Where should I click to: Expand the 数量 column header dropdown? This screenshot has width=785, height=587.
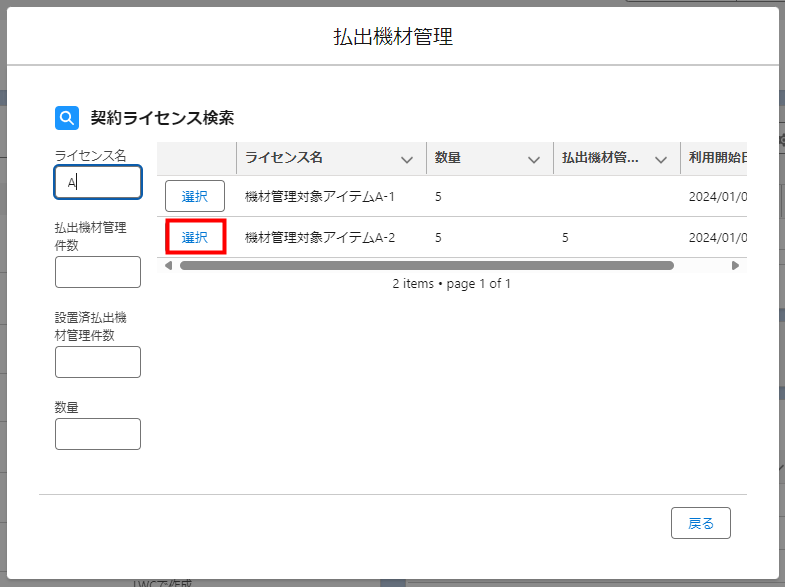coord(532,159)
